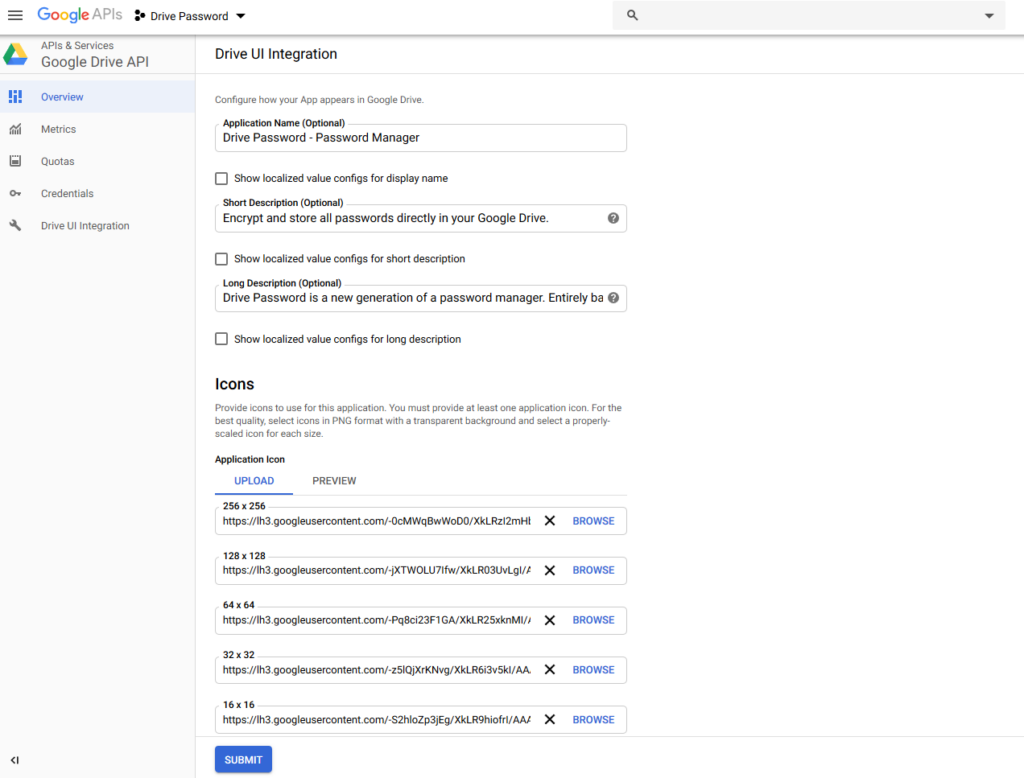Open Credentials in the sidebar
The width and height of the screenshot is (1024, 778).
tap(97, 193)
